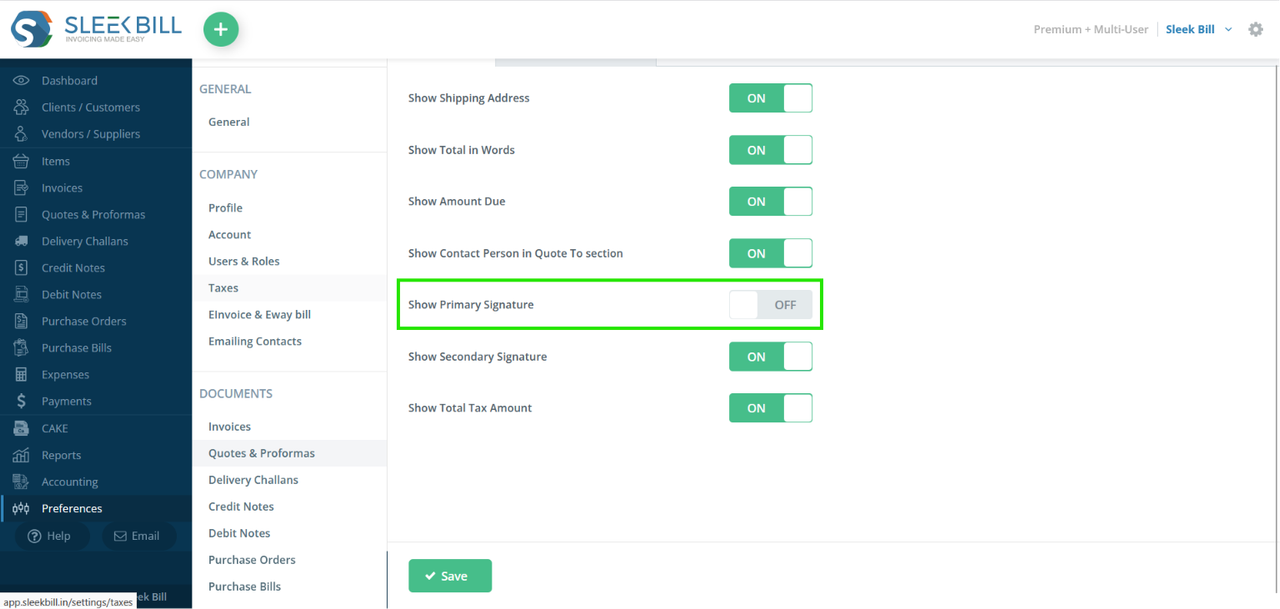The height and width of the screenshot is (609, 1280).
Task: Open Taxes settings in Company section
Action: [223, 288]
